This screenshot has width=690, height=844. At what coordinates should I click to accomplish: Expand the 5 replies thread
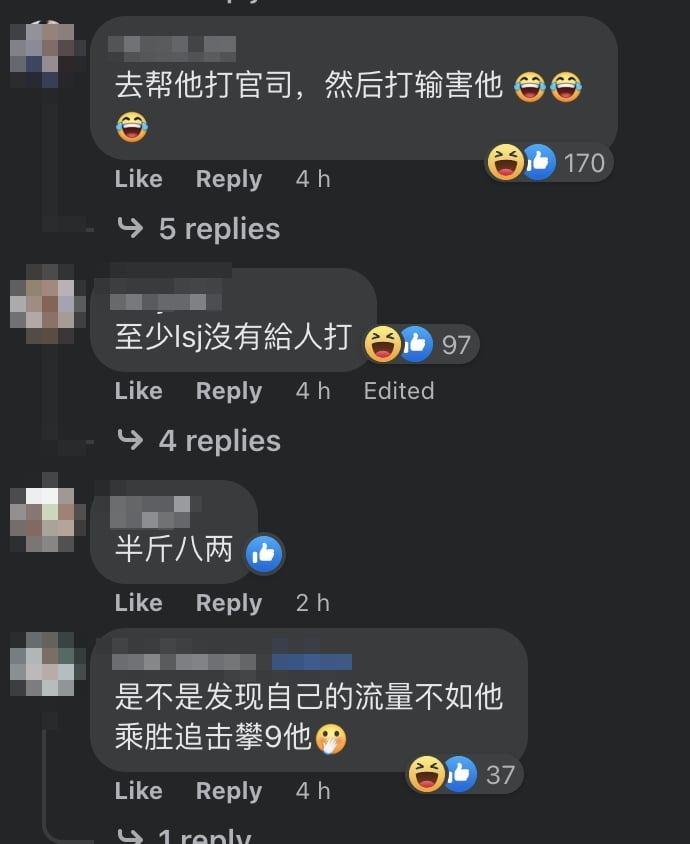pos(219,229)
